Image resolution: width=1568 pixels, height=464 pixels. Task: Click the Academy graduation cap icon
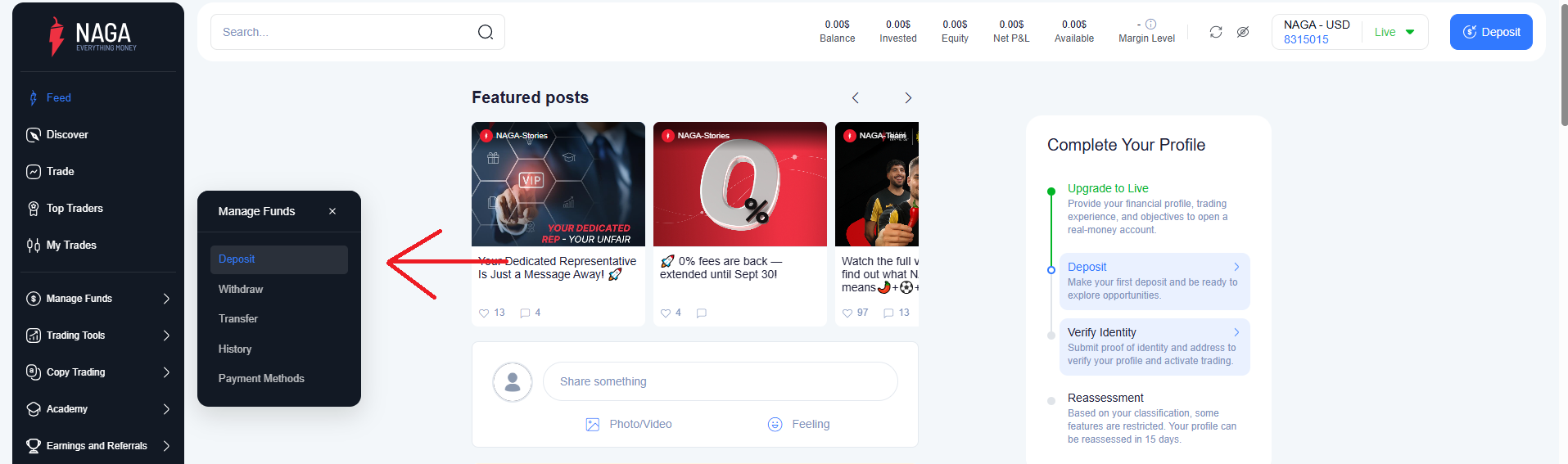34,409
